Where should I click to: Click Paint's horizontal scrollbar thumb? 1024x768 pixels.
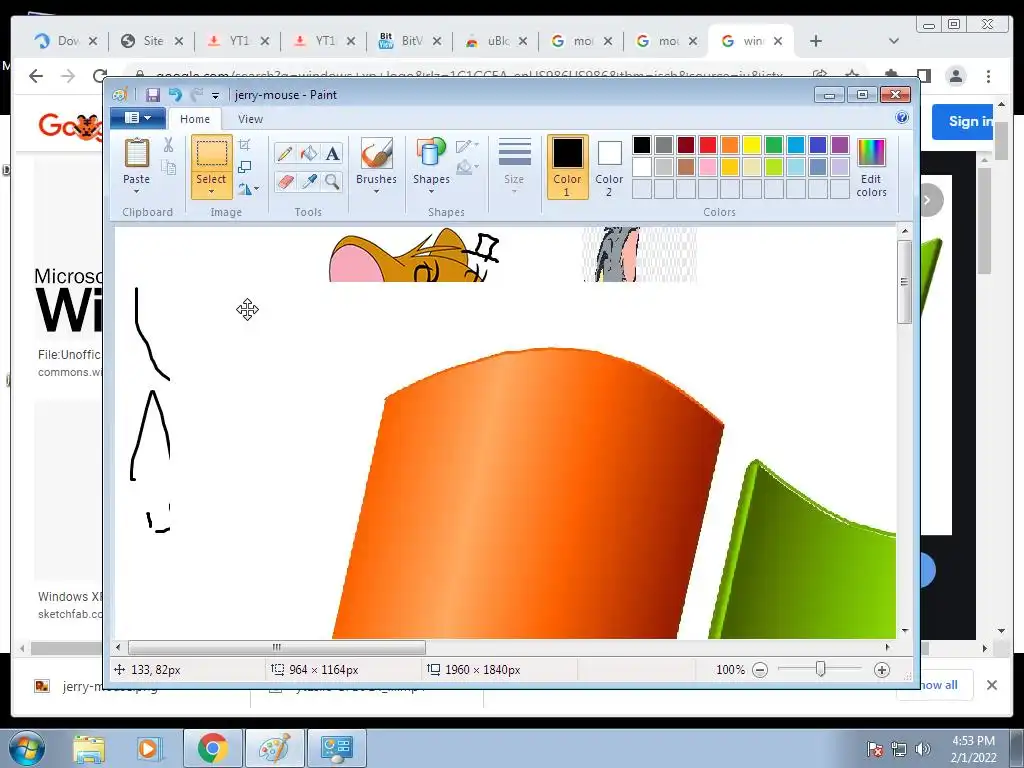(277, 647)
